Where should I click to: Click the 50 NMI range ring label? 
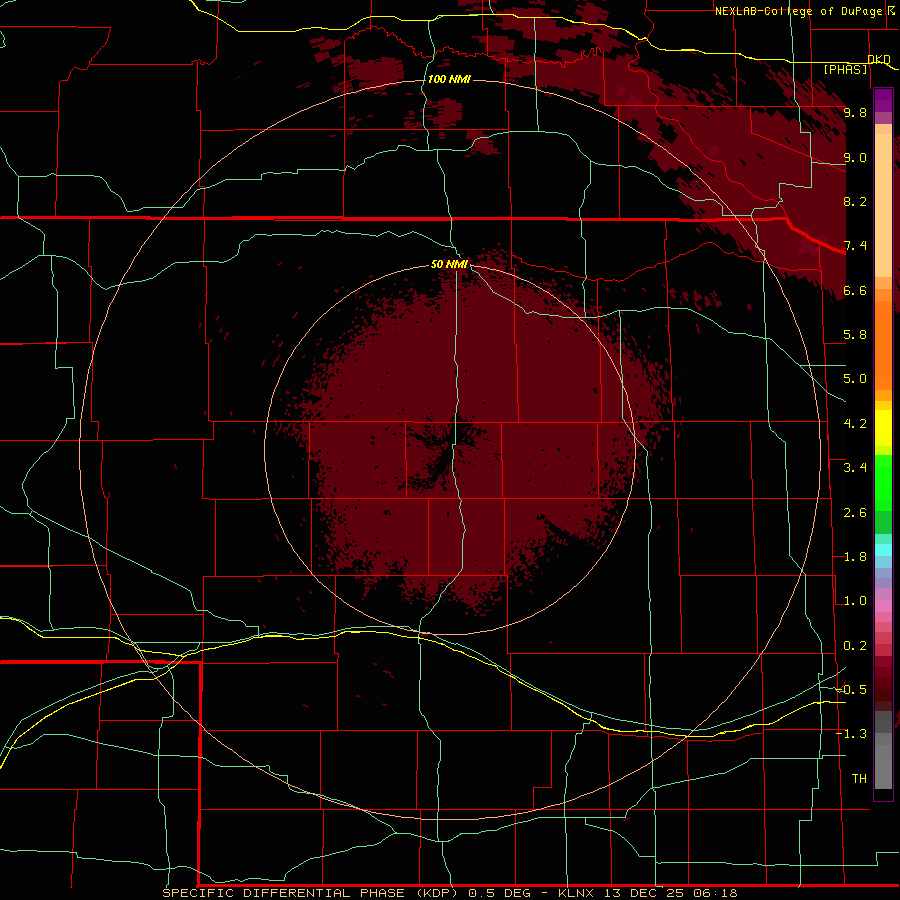449,264
